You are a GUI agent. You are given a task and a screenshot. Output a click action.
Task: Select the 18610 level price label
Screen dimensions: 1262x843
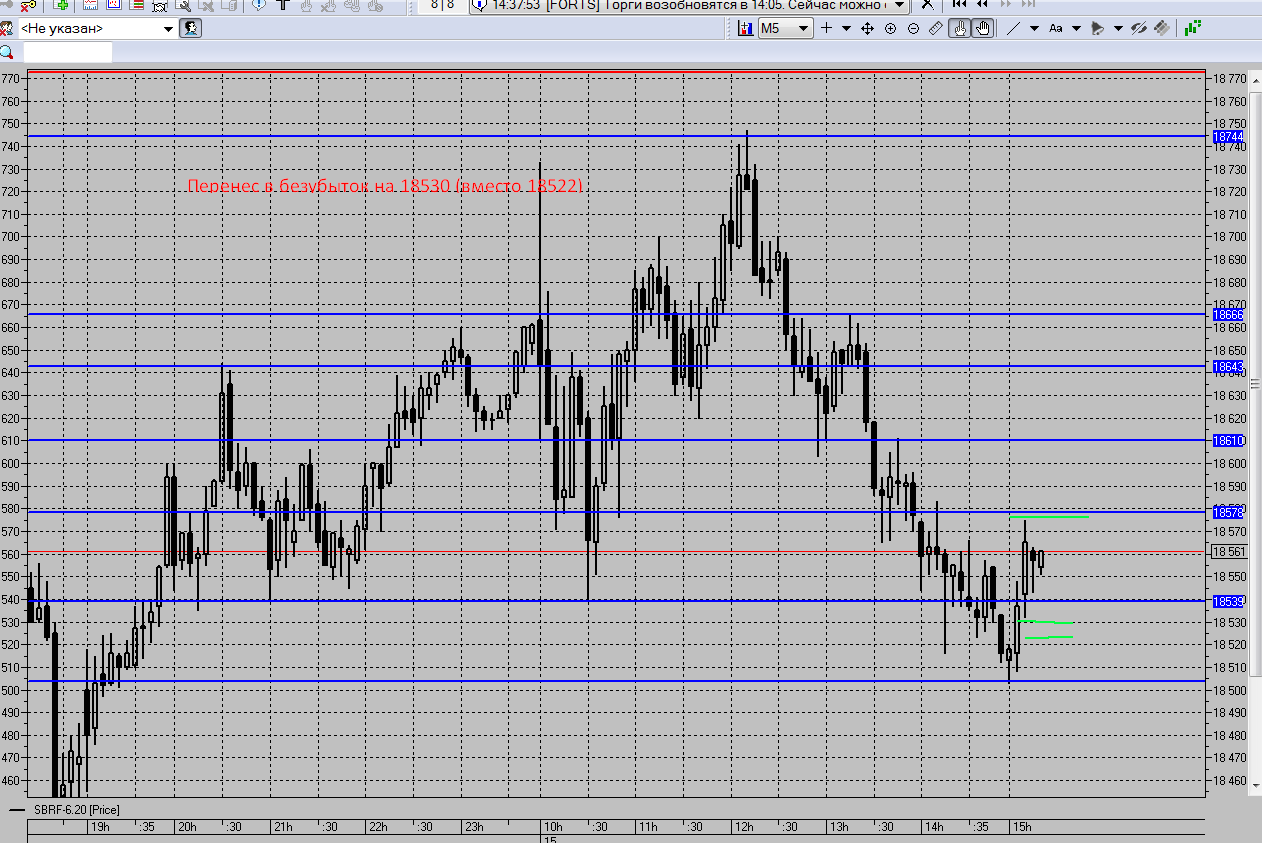(1229, 440)
